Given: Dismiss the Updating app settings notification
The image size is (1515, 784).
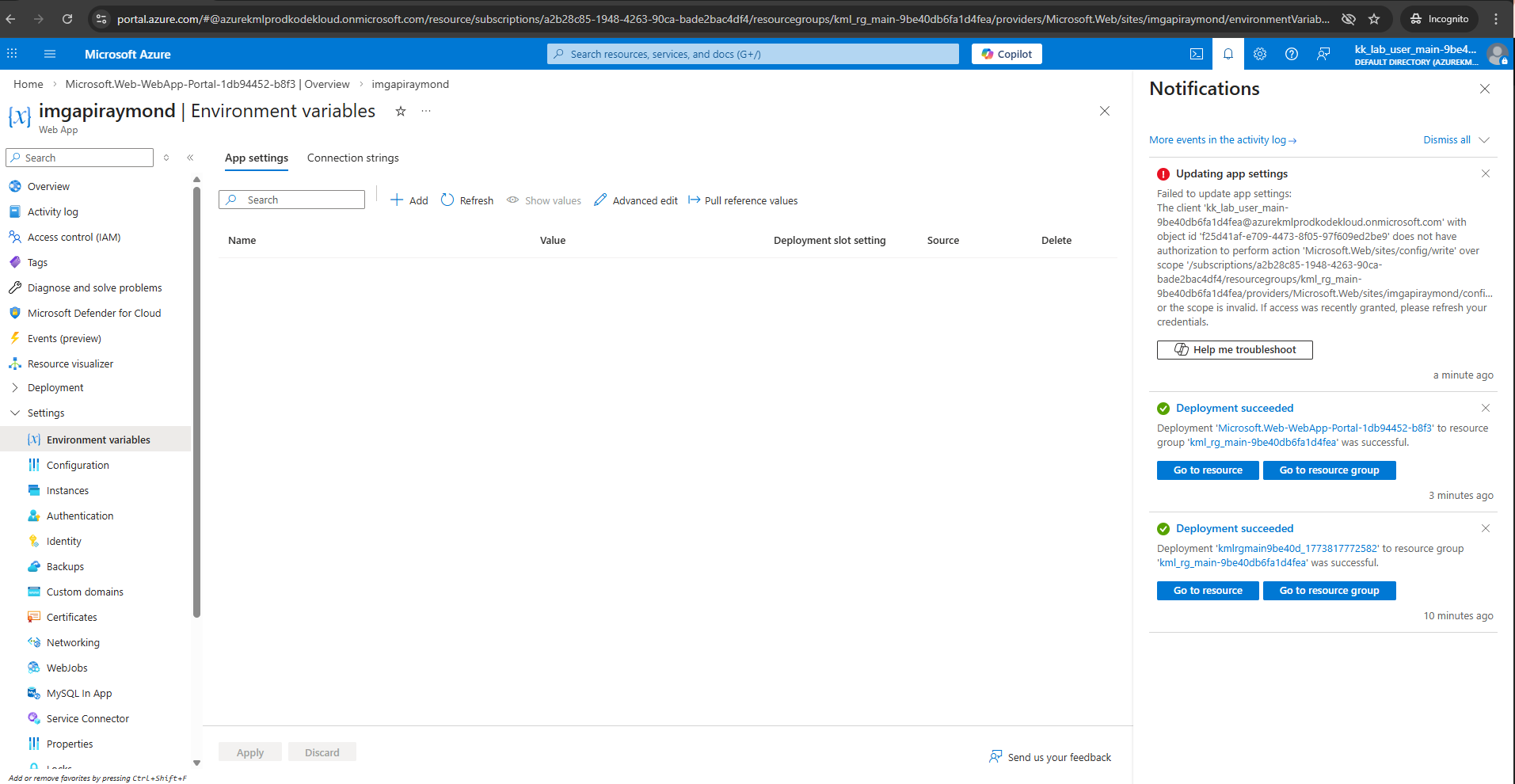Looking at the screenshot, I should point(1486,173).
